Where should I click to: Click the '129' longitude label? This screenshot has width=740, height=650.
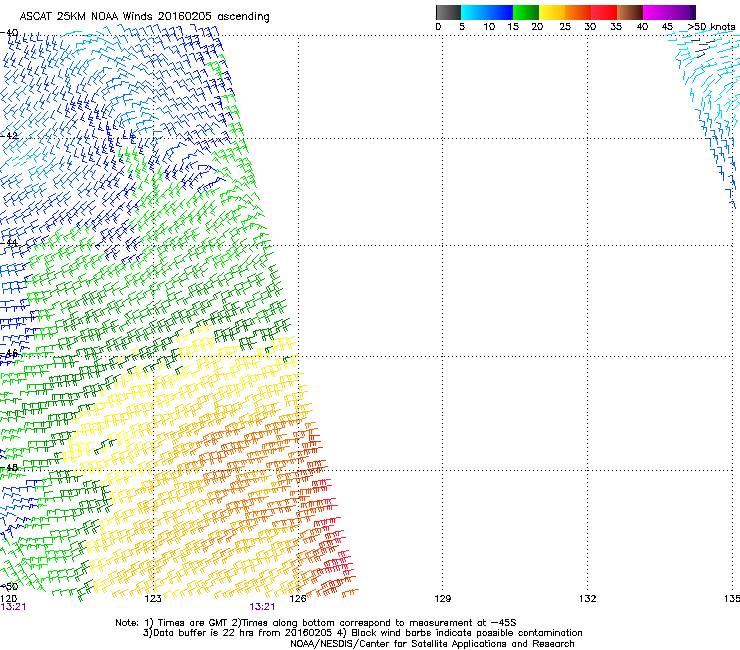pyautogui.click(x=442, y=599)
